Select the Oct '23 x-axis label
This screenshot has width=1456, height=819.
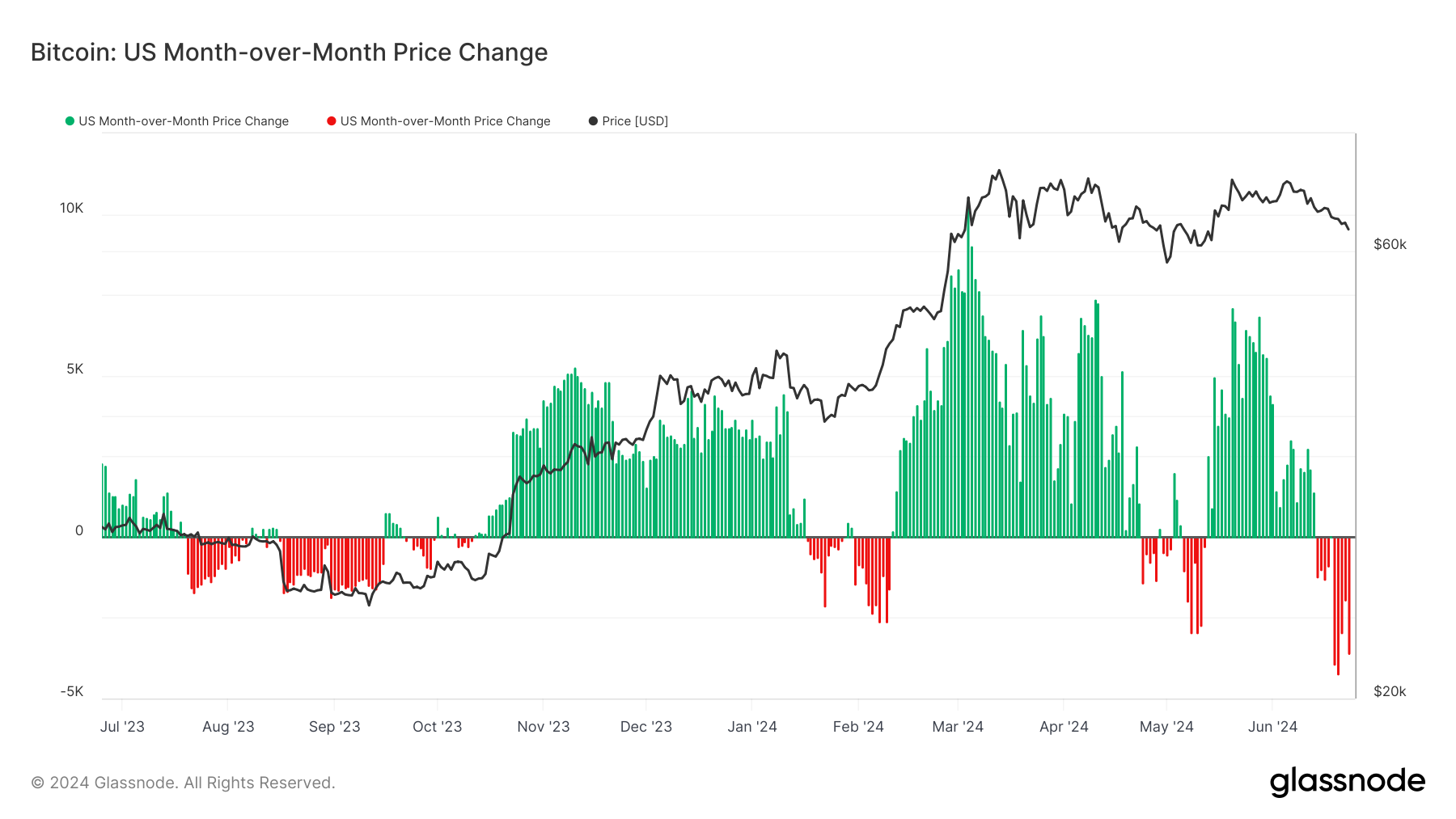[x=437, y=727]
